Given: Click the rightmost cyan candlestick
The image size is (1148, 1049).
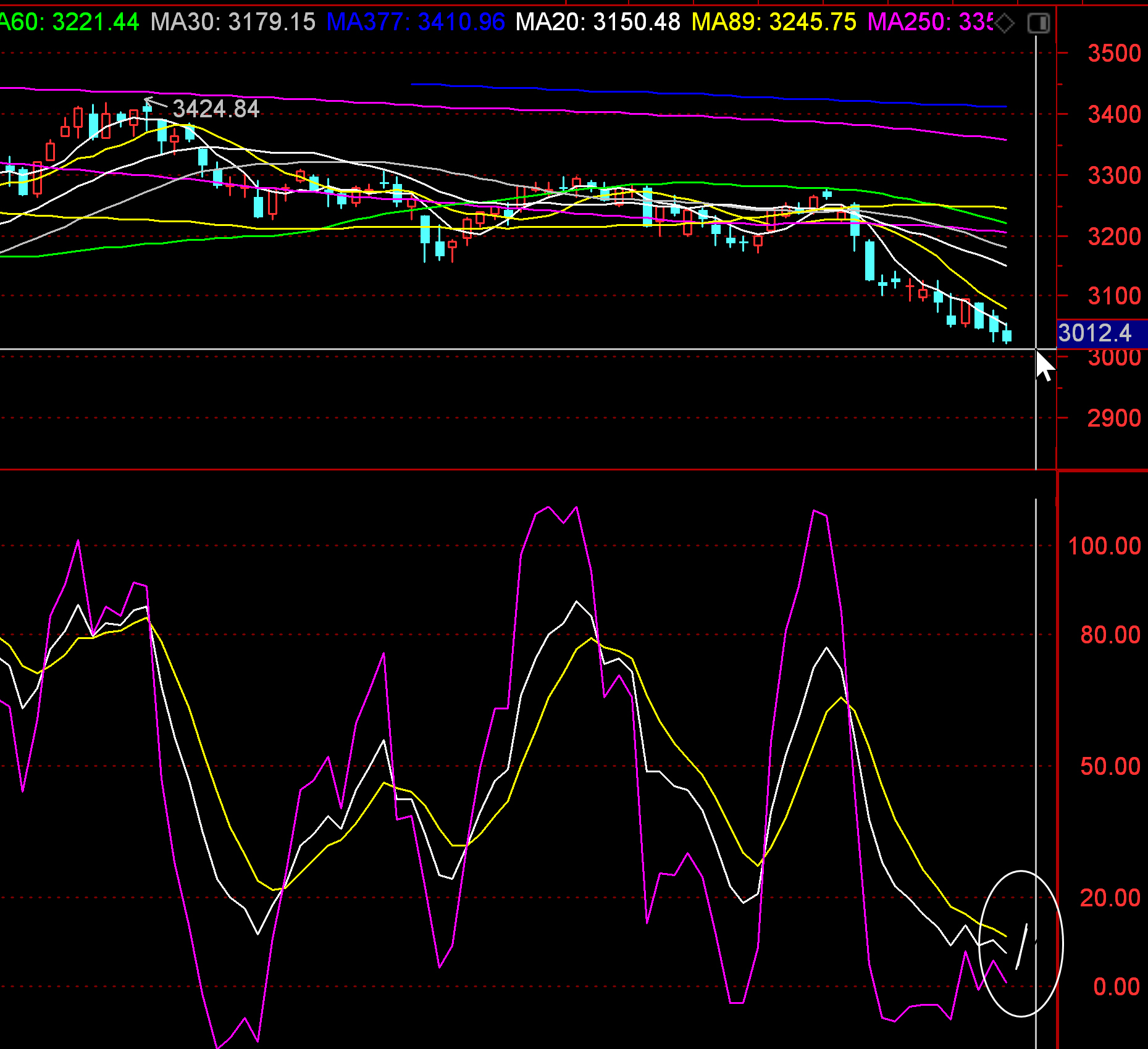Looking at the screenshot, I should coord(1007,336).
